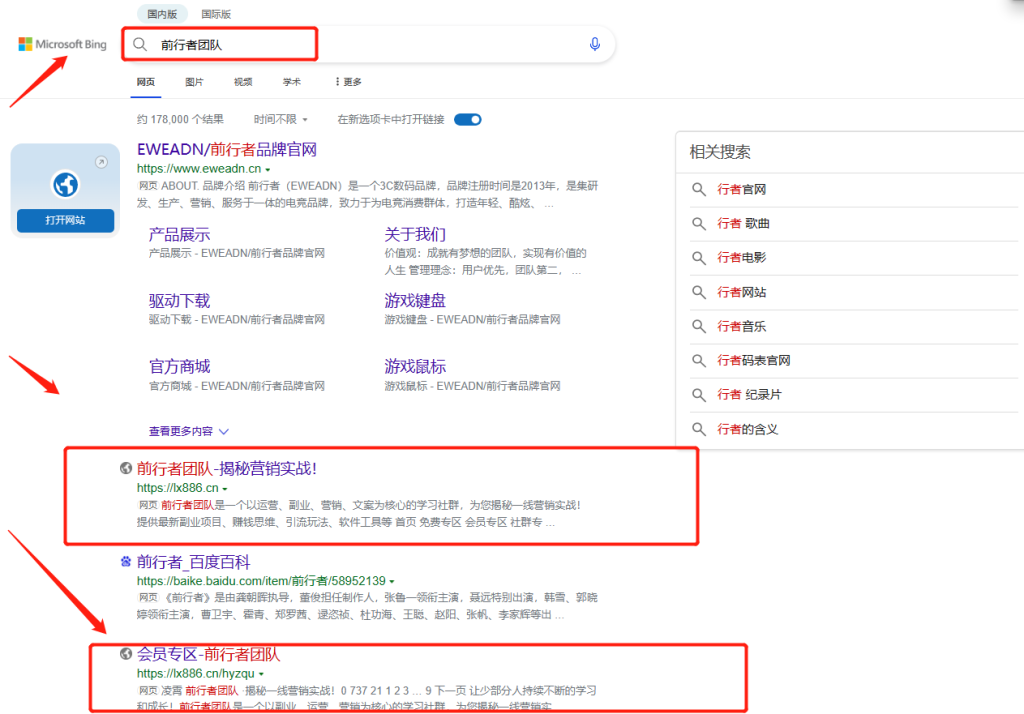Click the microphone icon in the search bar
Image resolution: width=1024 pixels, height=714 pixels.
coord(594,44)
